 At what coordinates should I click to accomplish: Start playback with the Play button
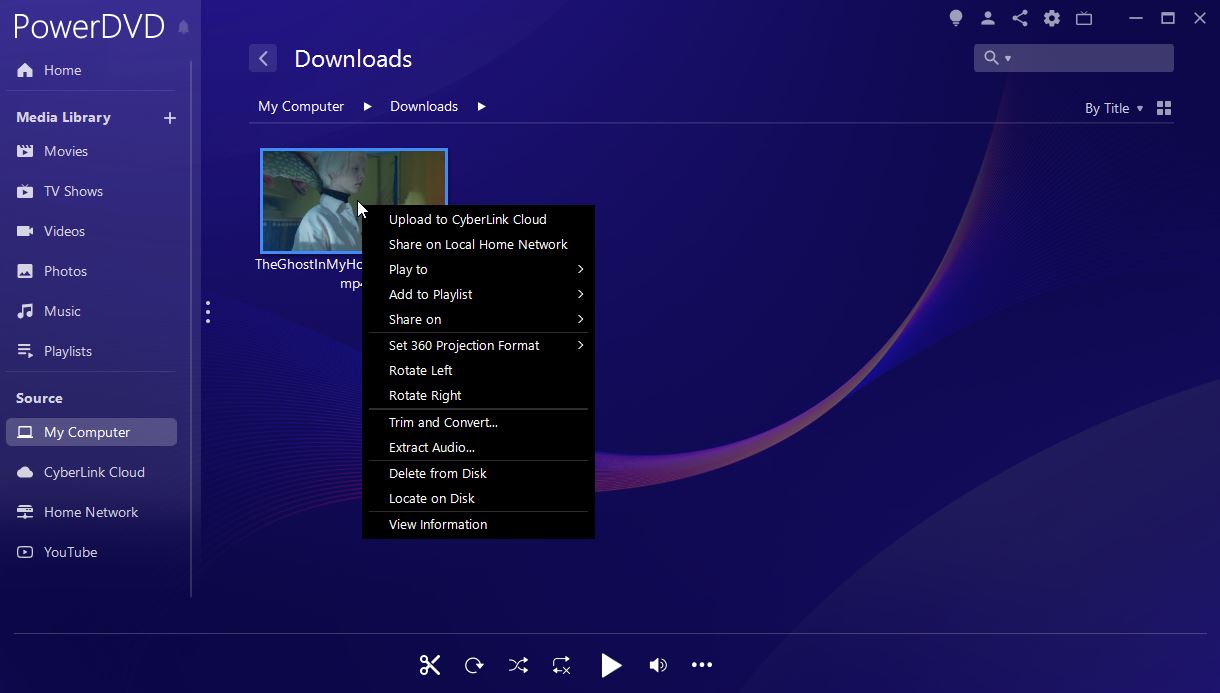click(611, 664)
